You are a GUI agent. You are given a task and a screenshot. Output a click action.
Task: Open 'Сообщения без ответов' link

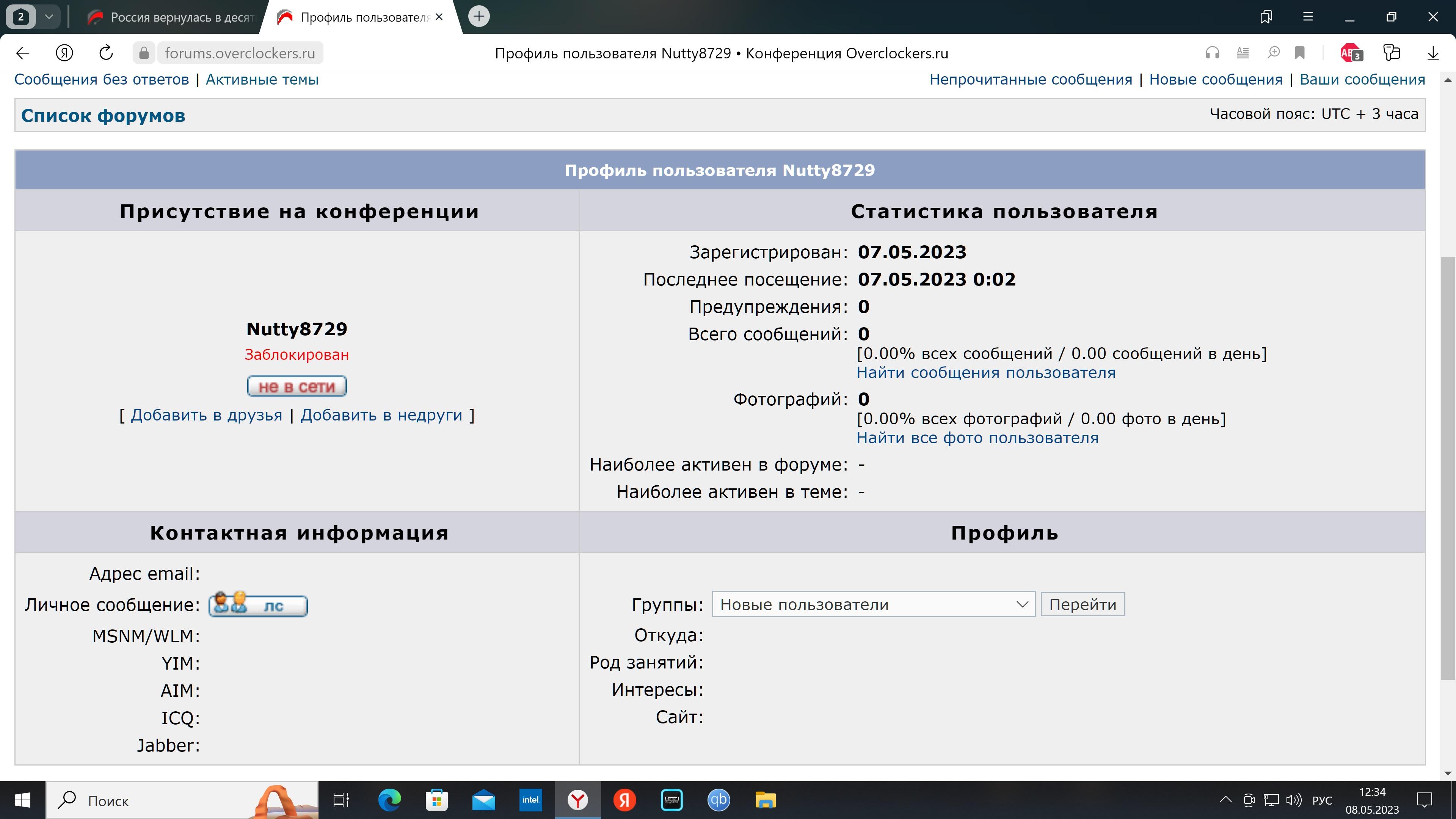click(102, 80)
